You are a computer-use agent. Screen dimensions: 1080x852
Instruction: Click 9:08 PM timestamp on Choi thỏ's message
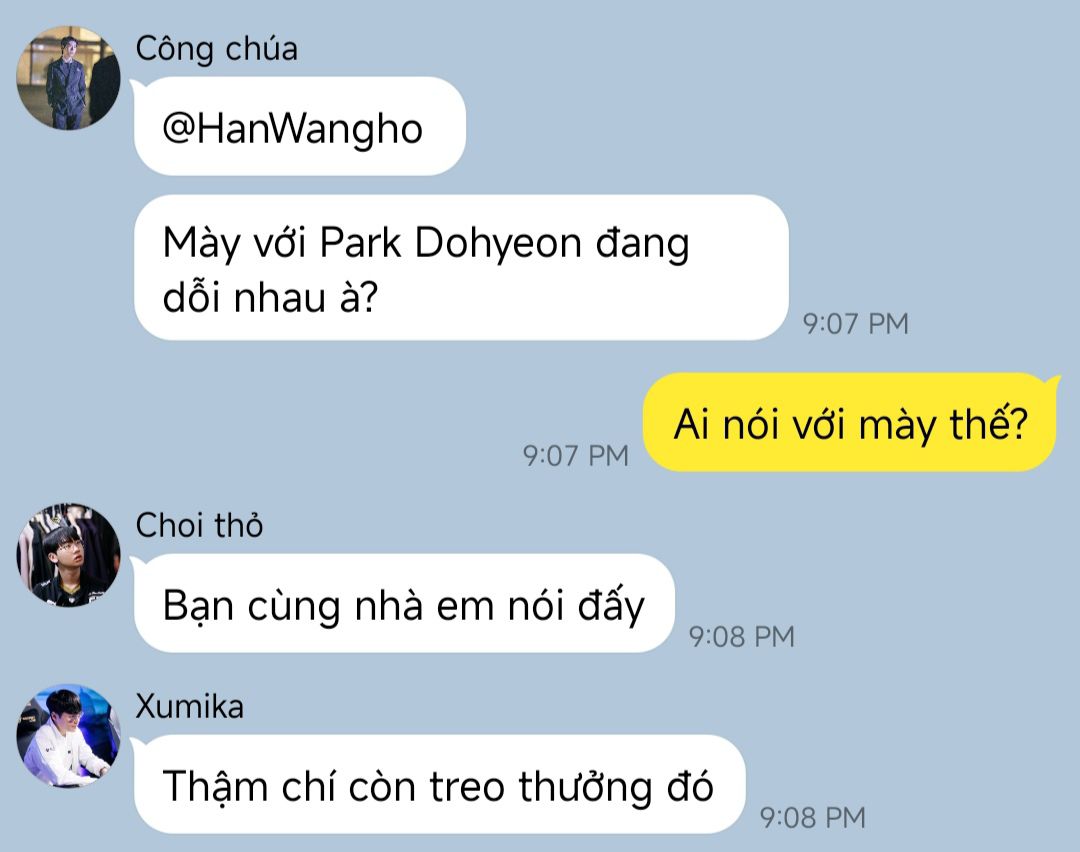point(742,636)
